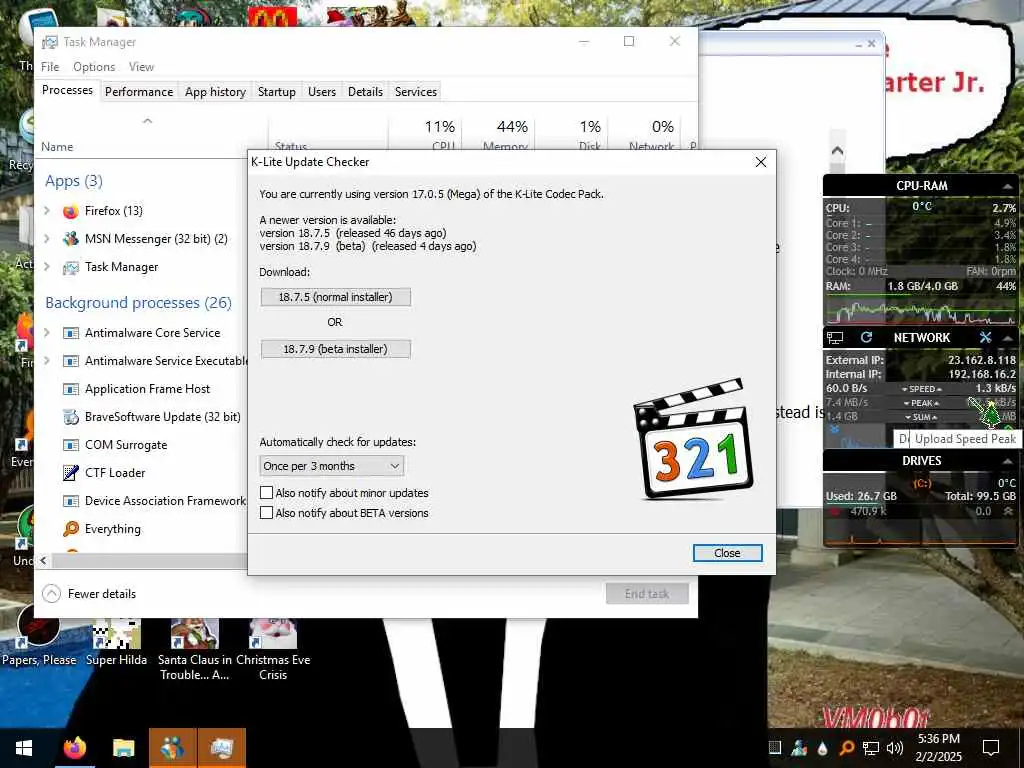Image resolution: width=1024 pixels, height=768 pixels.
Task: Expand the MSN Messenger (32 bit) group
Action: (x=47, y=239)
